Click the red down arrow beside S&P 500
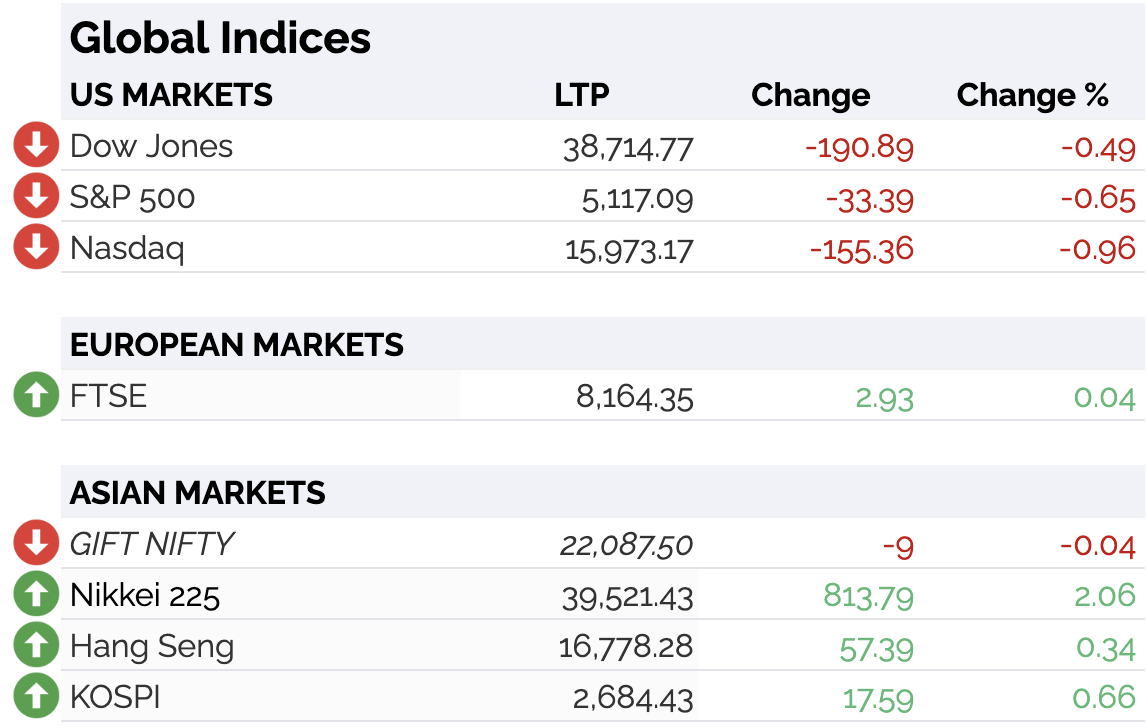 click(36, 196)
